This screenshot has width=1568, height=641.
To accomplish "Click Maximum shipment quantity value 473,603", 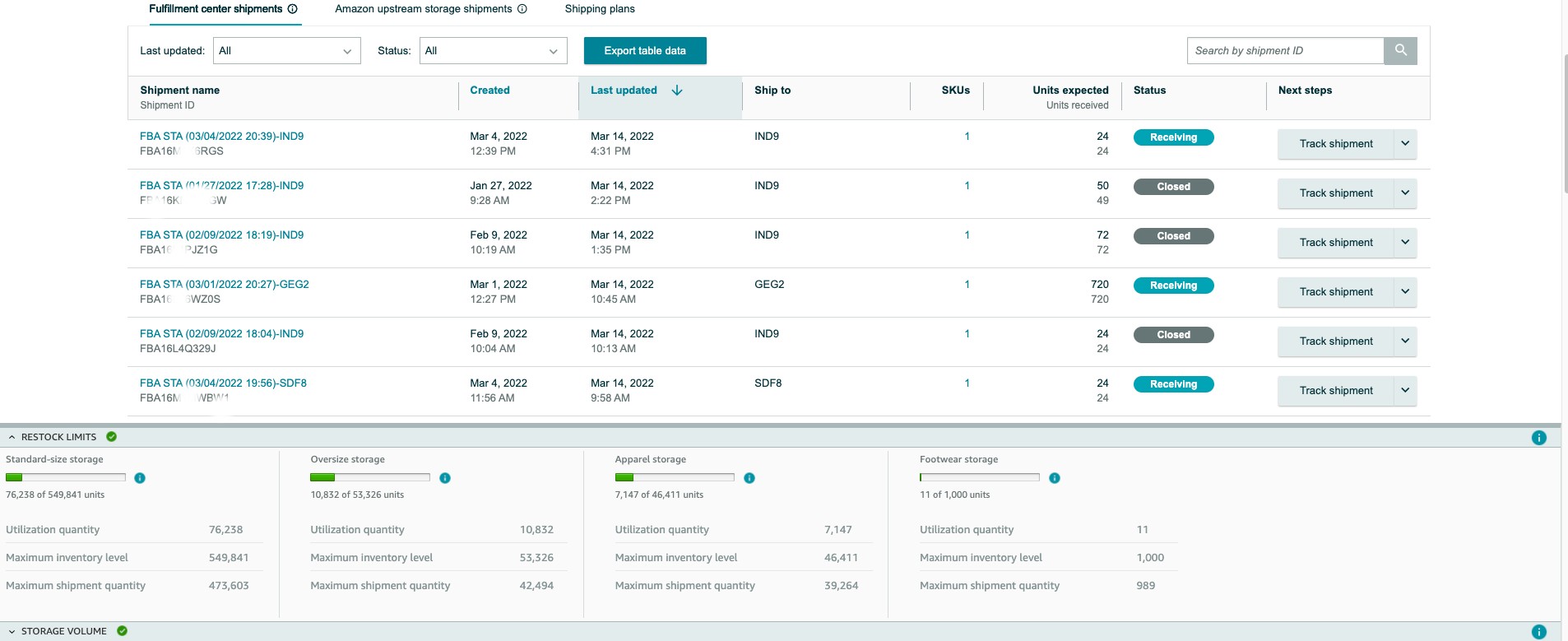I will tap(229, 586).
